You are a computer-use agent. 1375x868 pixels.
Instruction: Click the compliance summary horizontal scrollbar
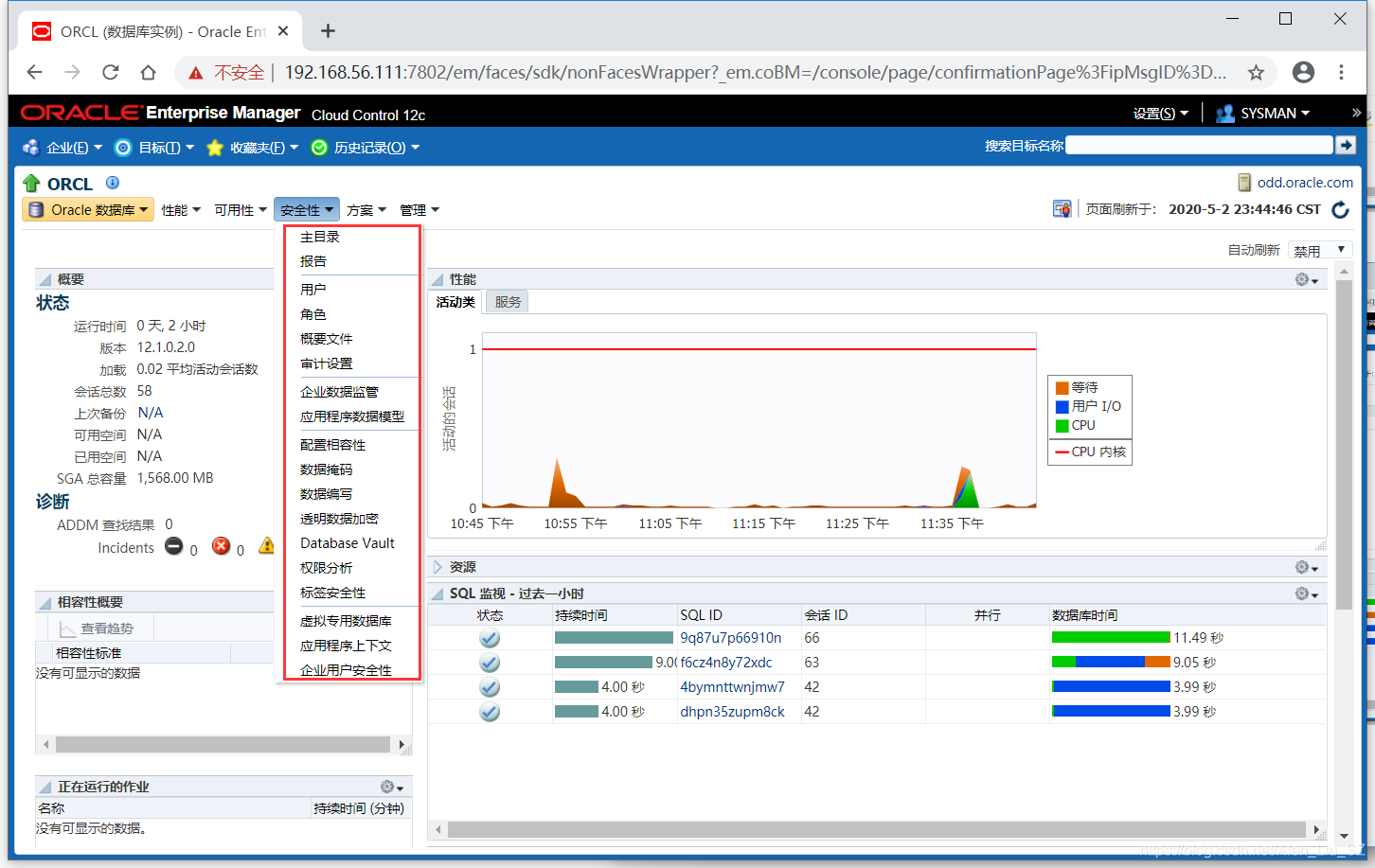(x=223, y=745)
